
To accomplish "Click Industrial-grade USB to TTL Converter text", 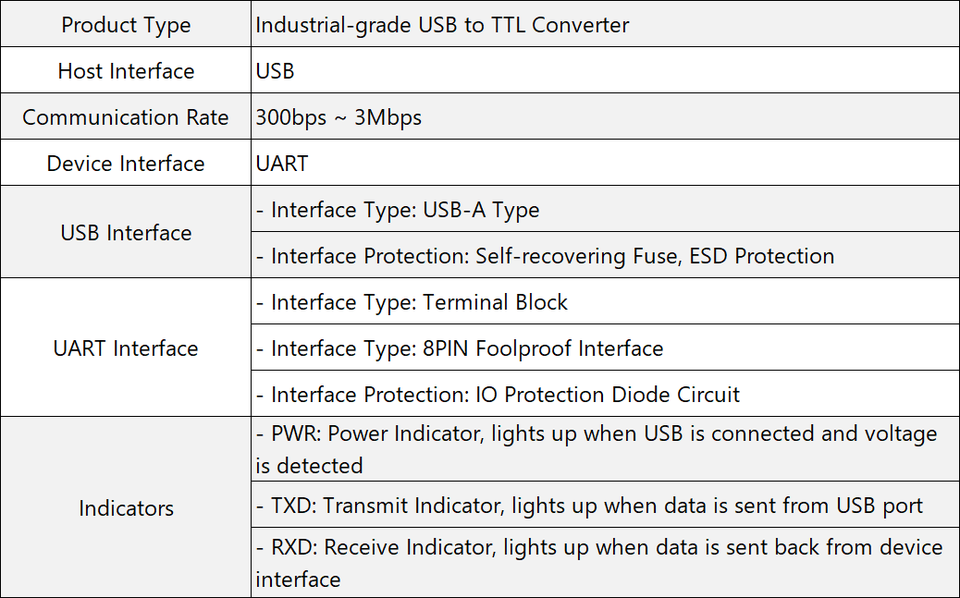I will click(442, 25).
